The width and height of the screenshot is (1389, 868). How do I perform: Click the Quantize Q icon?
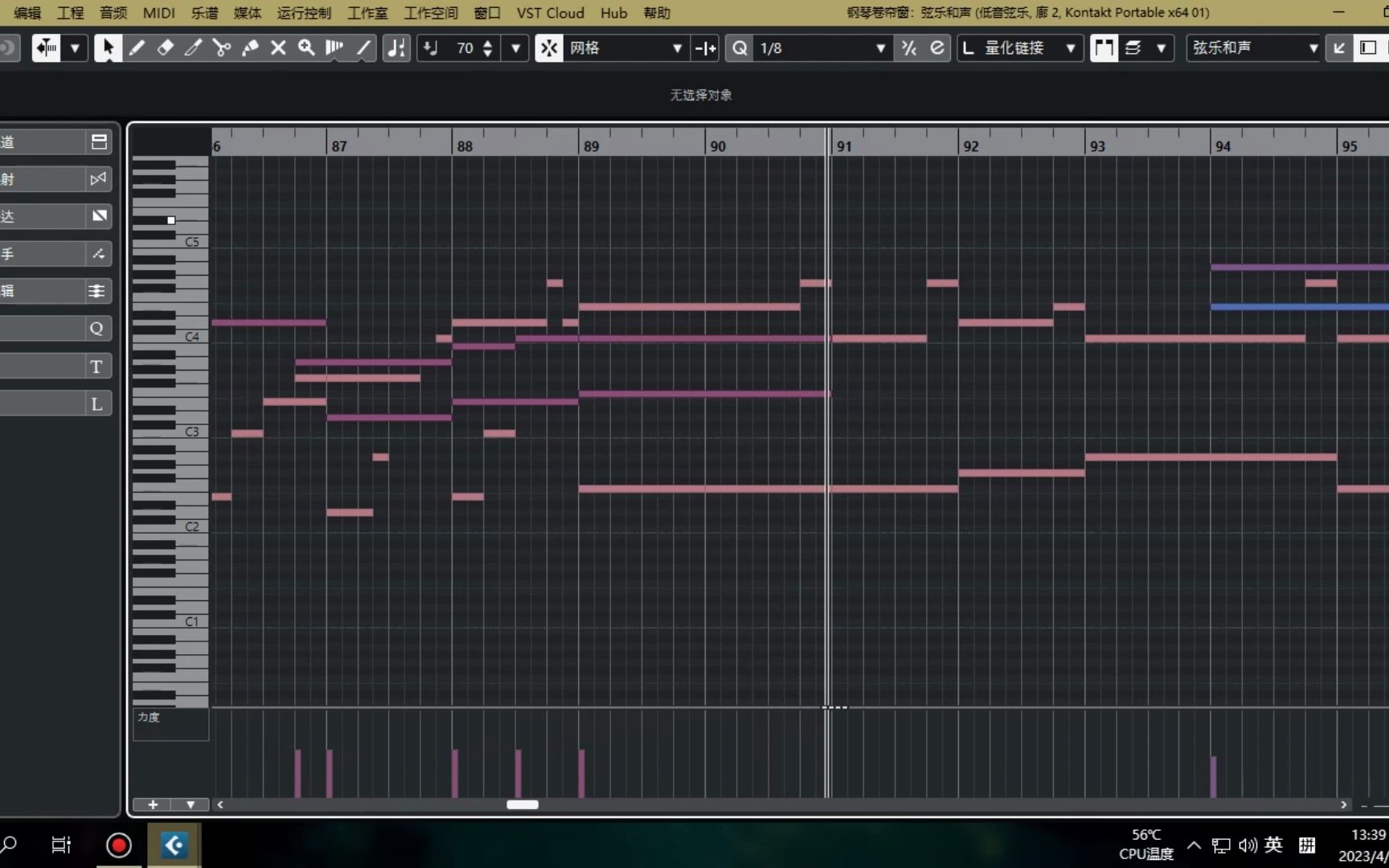click(740, 48)
